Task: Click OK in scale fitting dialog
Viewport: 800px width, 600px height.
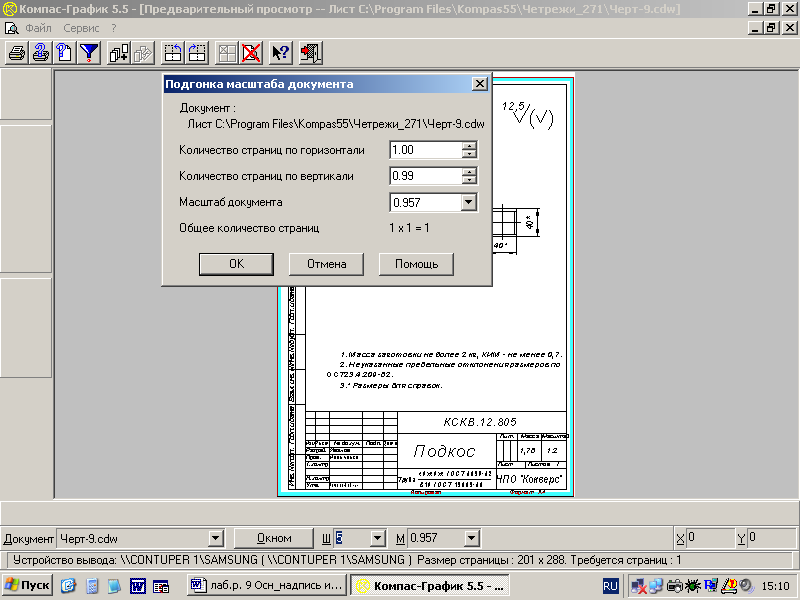Action: [236, 264]
